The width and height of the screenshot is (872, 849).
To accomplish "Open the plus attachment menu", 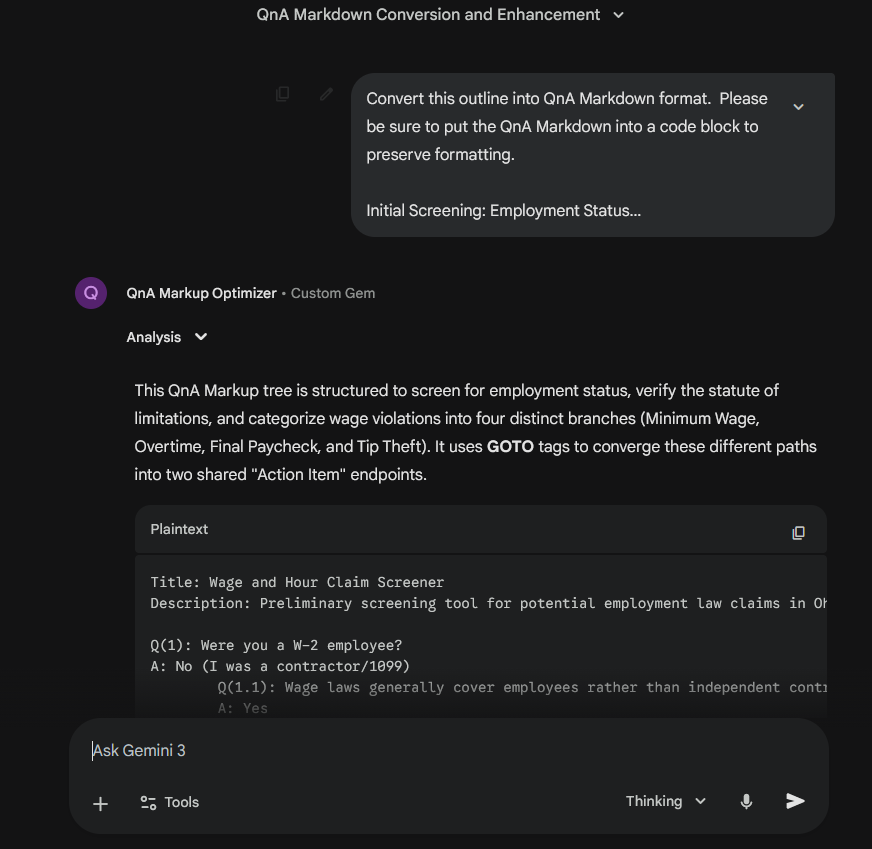I will 100,802.
